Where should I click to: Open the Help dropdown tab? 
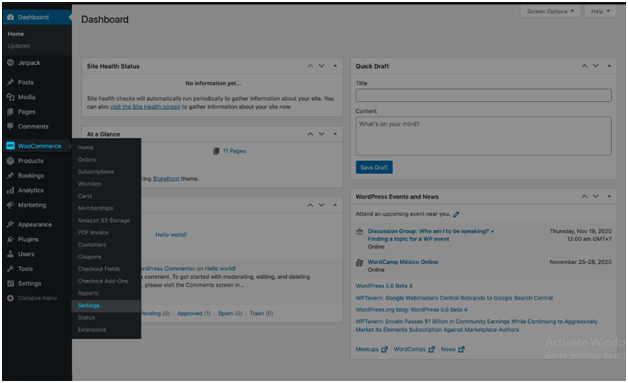(x=600, y=11)
